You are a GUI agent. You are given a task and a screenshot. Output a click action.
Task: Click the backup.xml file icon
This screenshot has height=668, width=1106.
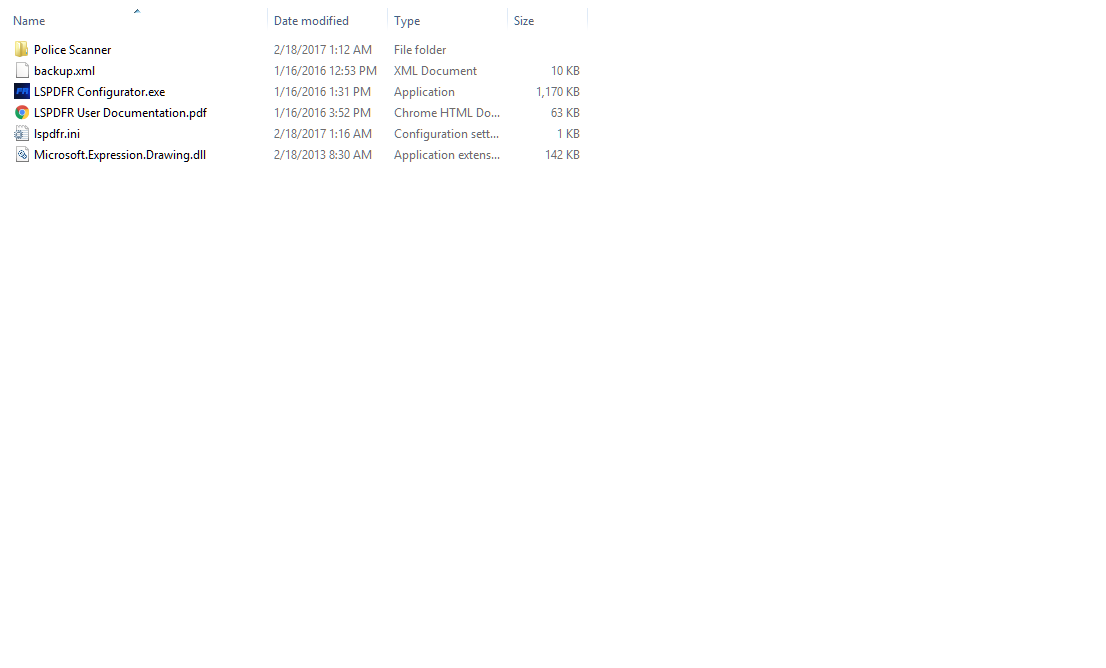21,71
